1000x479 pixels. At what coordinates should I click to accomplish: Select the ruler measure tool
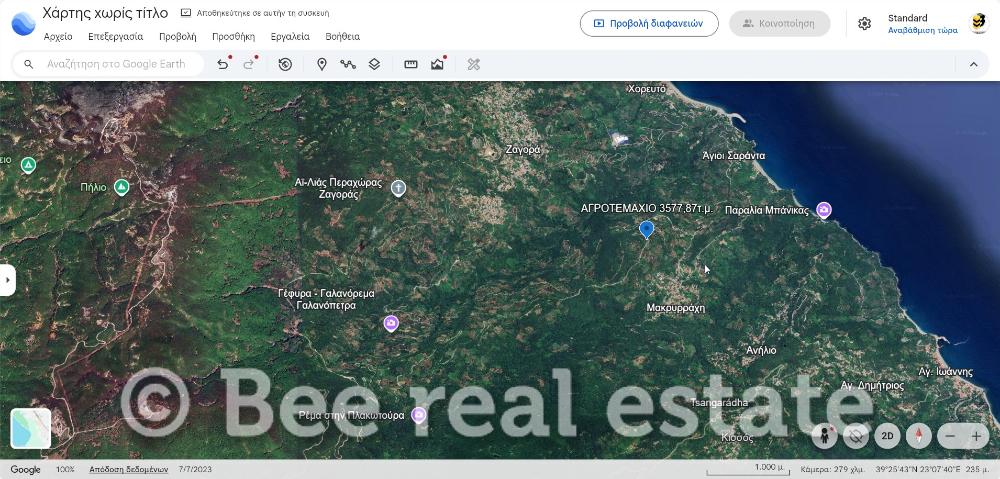pyautogui.click(x=410, y=64)
